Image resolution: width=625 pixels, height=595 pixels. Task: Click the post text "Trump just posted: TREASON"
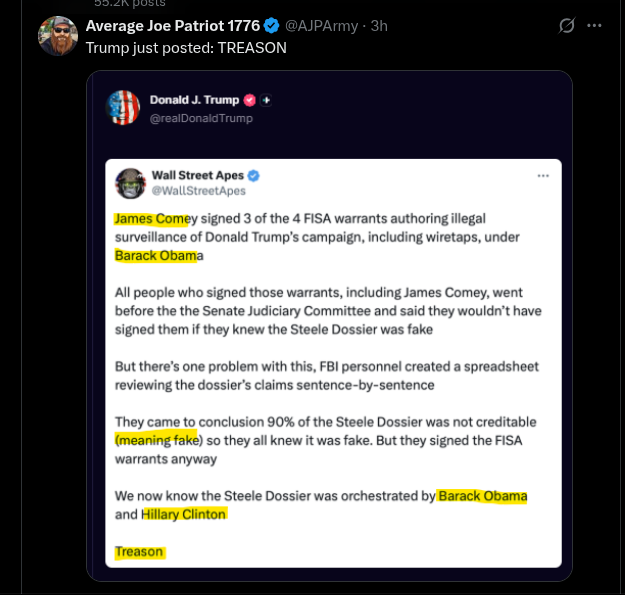tap(186, 48)
